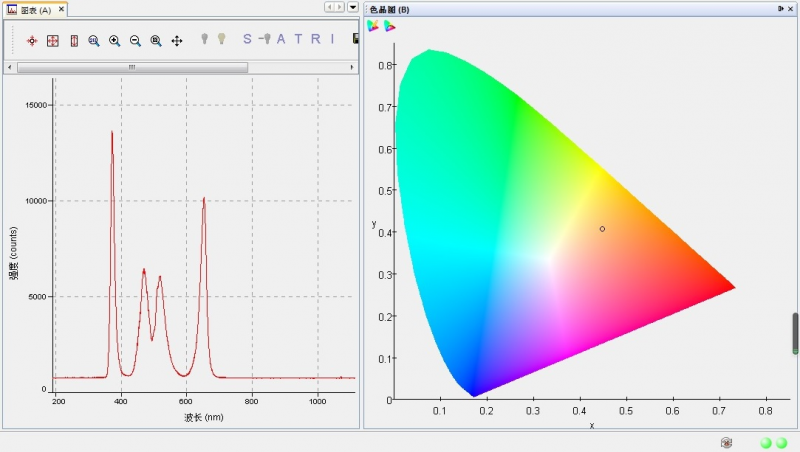Click the toolbar horizontal scrollbar thumb
Image resolution: width=800 pixels, height=452 pixels.
(132, 67)
